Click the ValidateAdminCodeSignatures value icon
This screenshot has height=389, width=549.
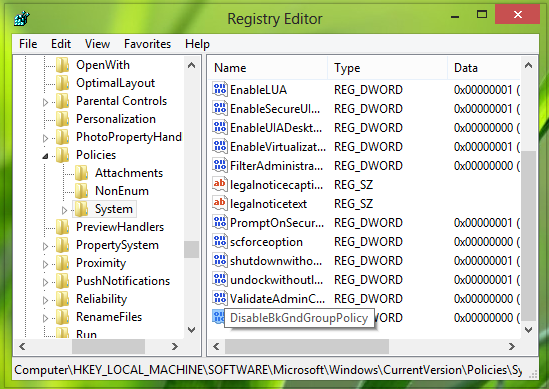point(220,298)
